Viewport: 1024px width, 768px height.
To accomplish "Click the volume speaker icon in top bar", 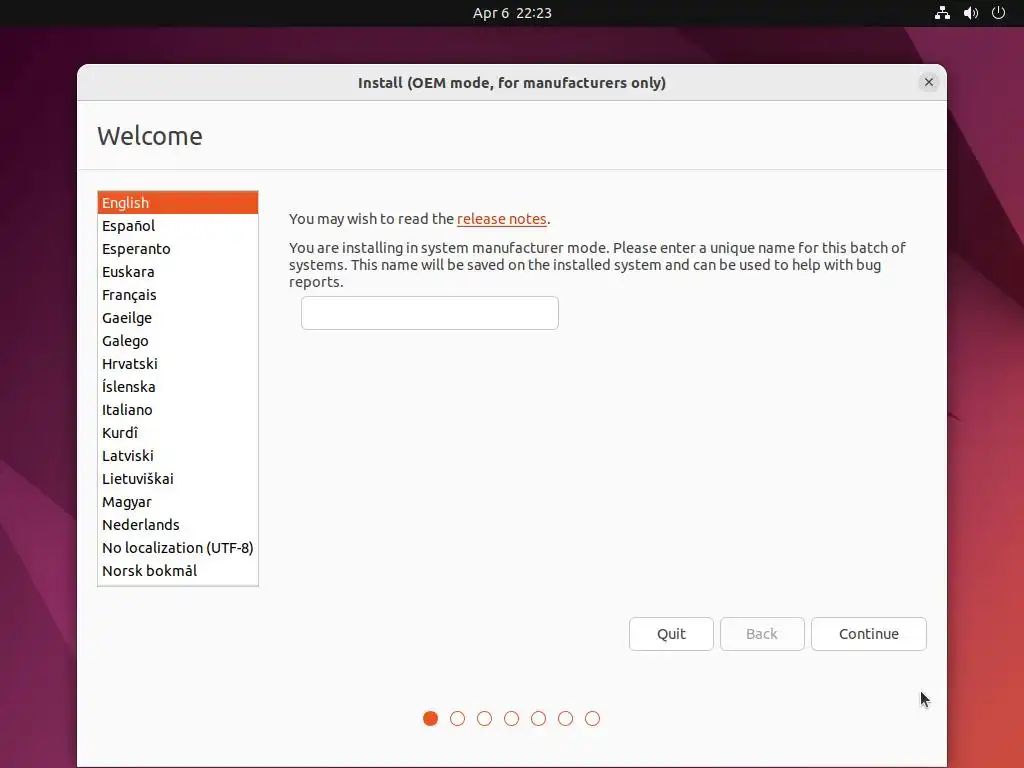I will [970, 12].
